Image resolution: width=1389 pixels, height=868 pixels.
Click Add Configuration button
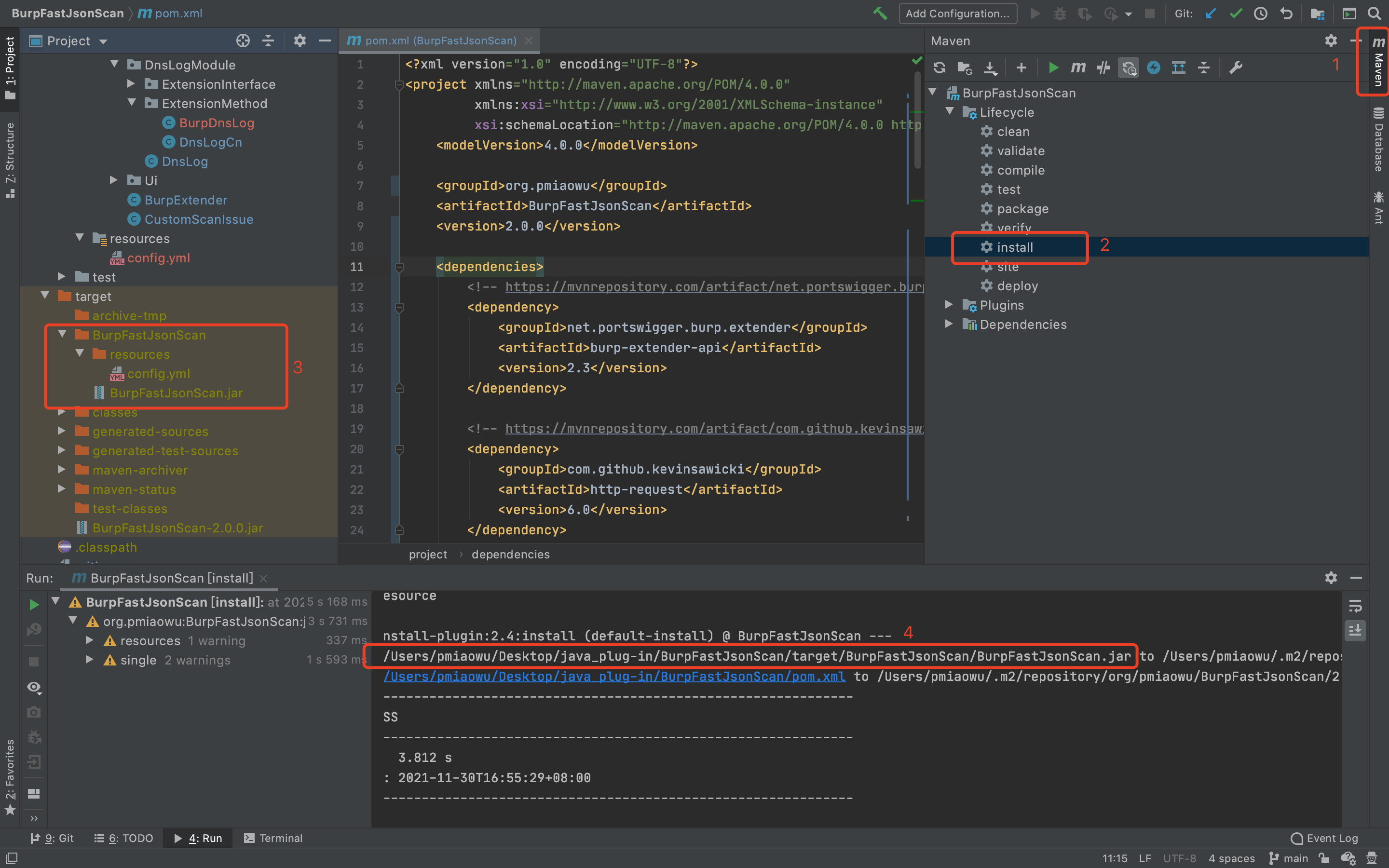(957, 13)
